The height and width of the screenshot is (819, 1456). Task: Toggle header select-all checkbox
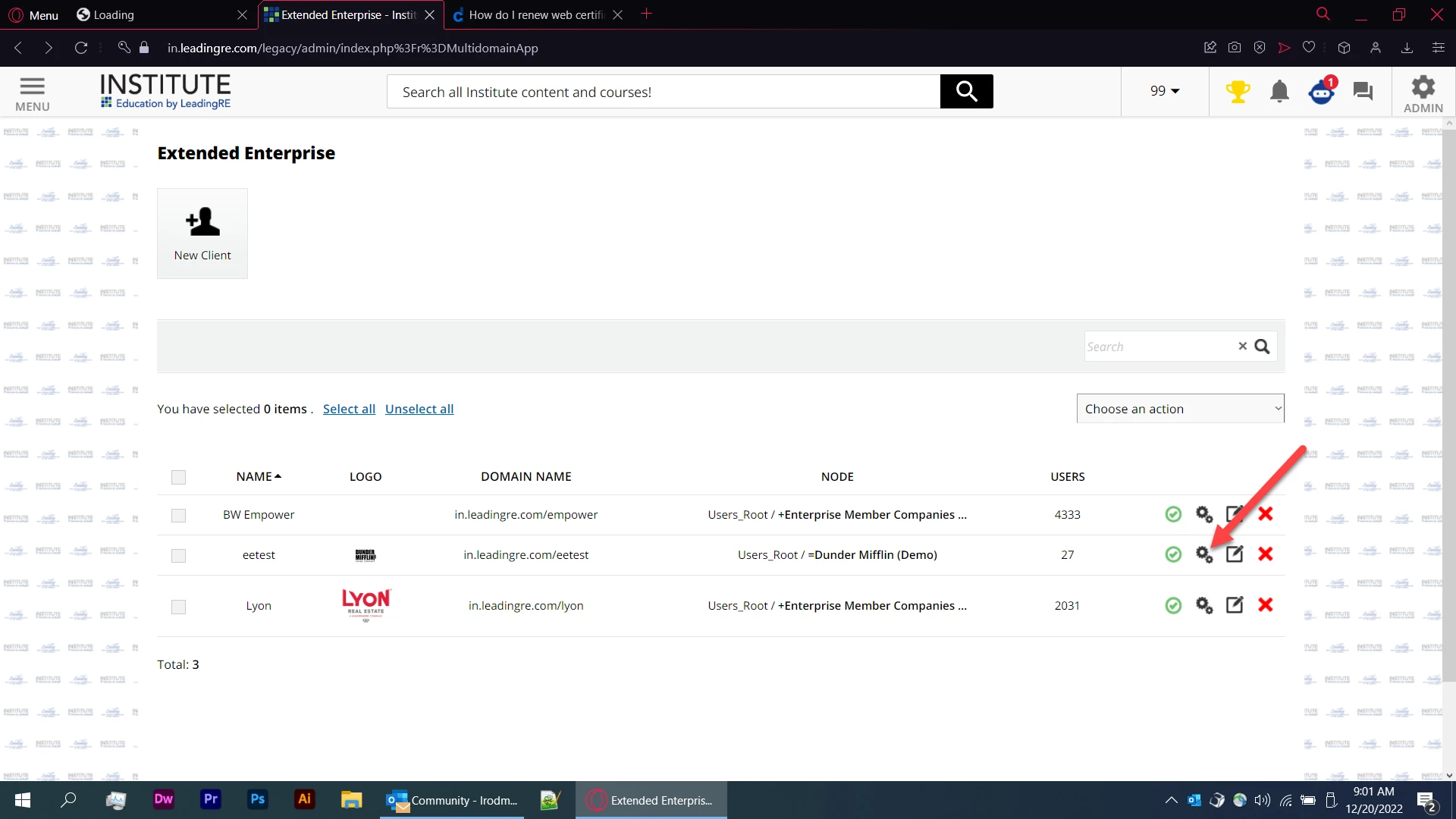[x=178, y=477]
